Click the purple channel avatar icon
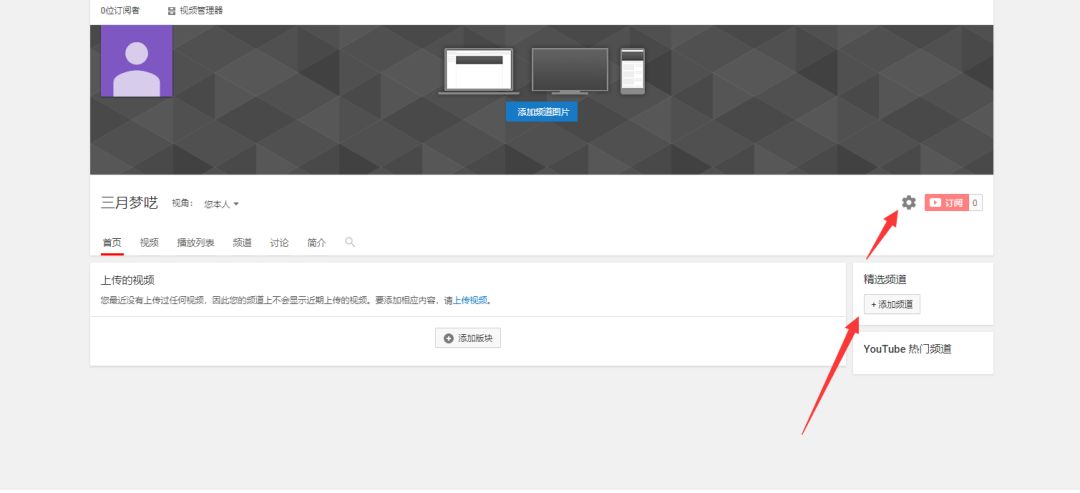The image size is (1080, 493). (137, 61)
